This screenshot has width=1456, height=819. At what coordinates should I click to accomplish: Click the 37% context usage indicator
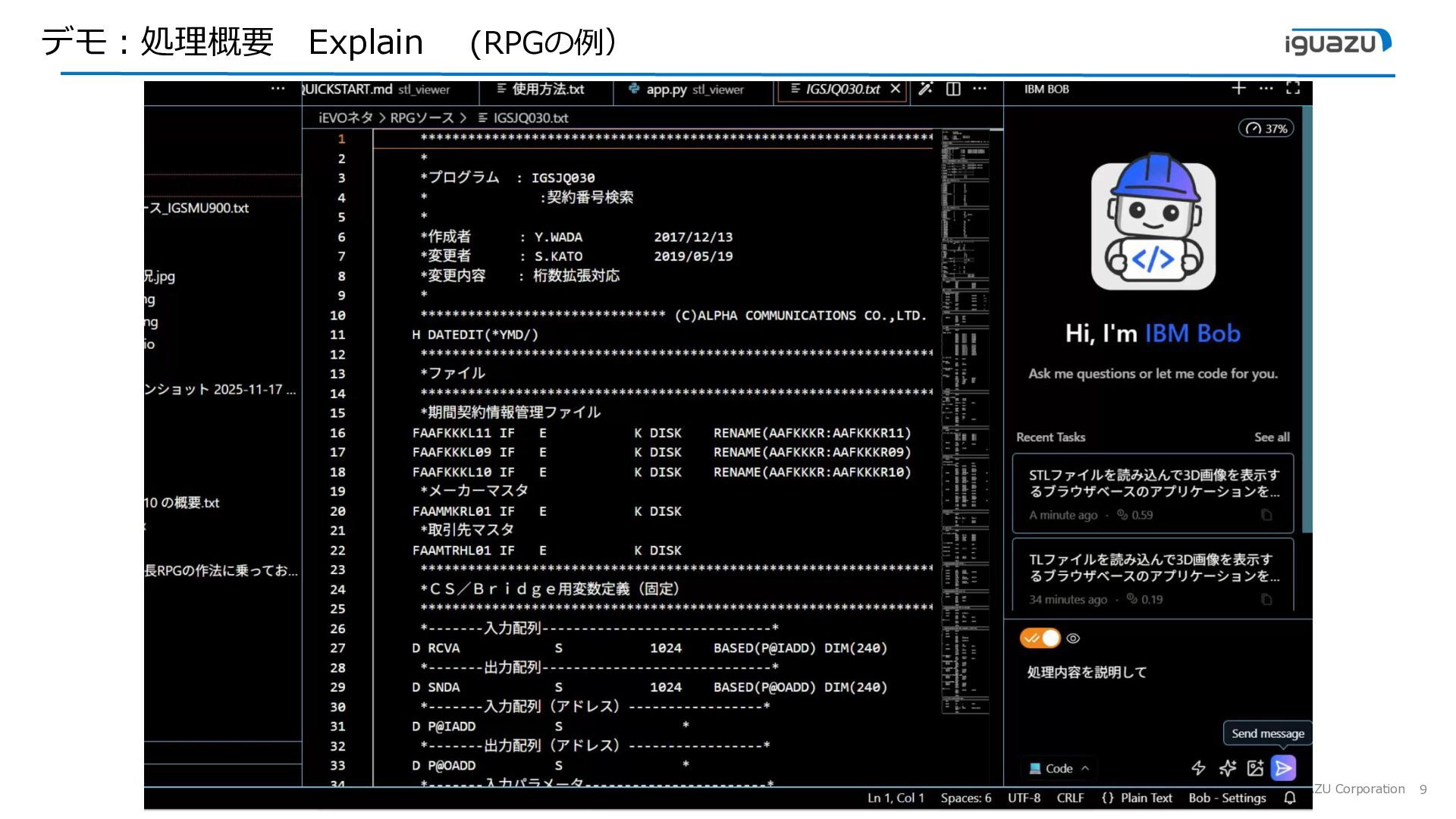pyautogui.click(x=1266, y=128)
